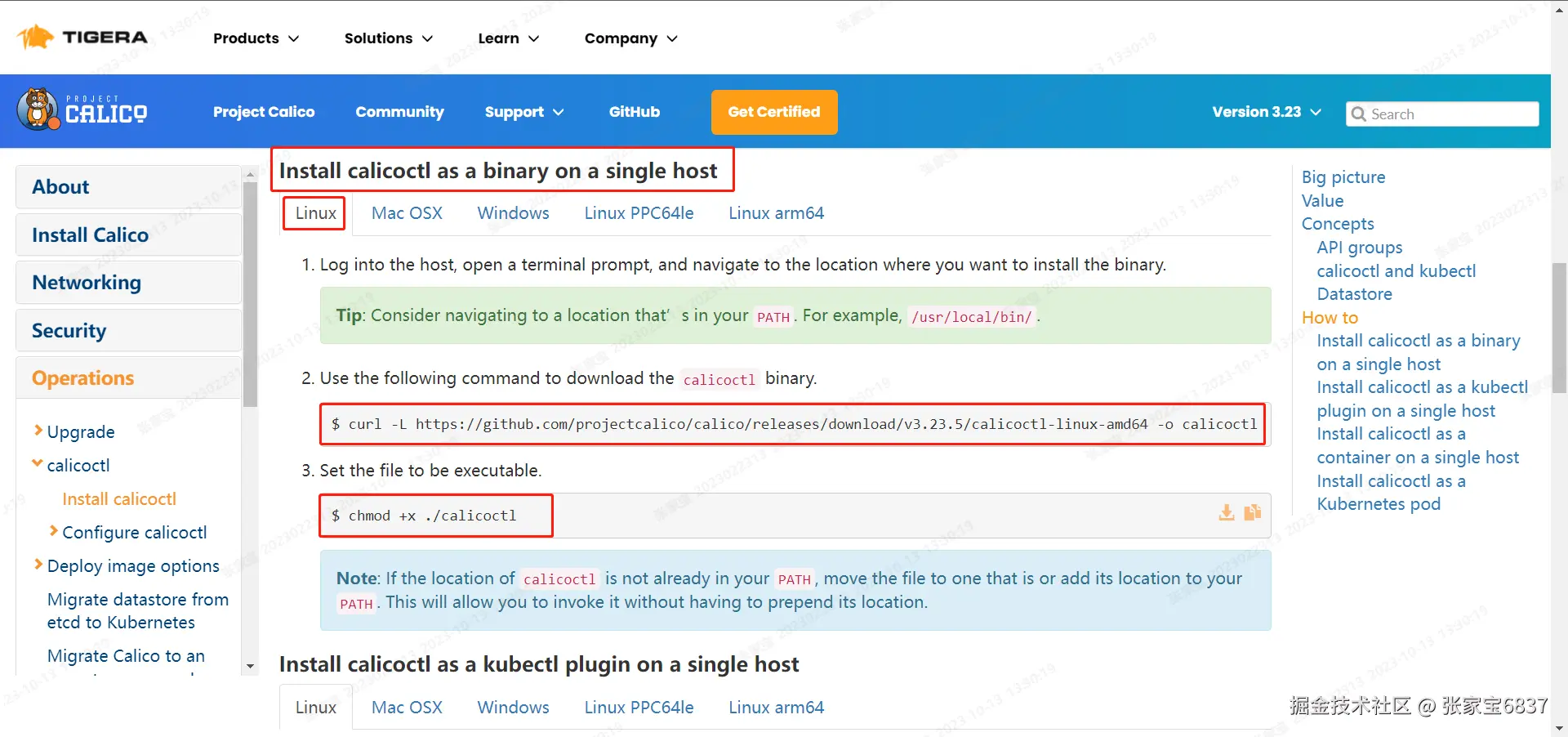The width and height of the screenshot is (1568, 737).
Task: Open the Operations sidebar section
Action: click(128, 378)
